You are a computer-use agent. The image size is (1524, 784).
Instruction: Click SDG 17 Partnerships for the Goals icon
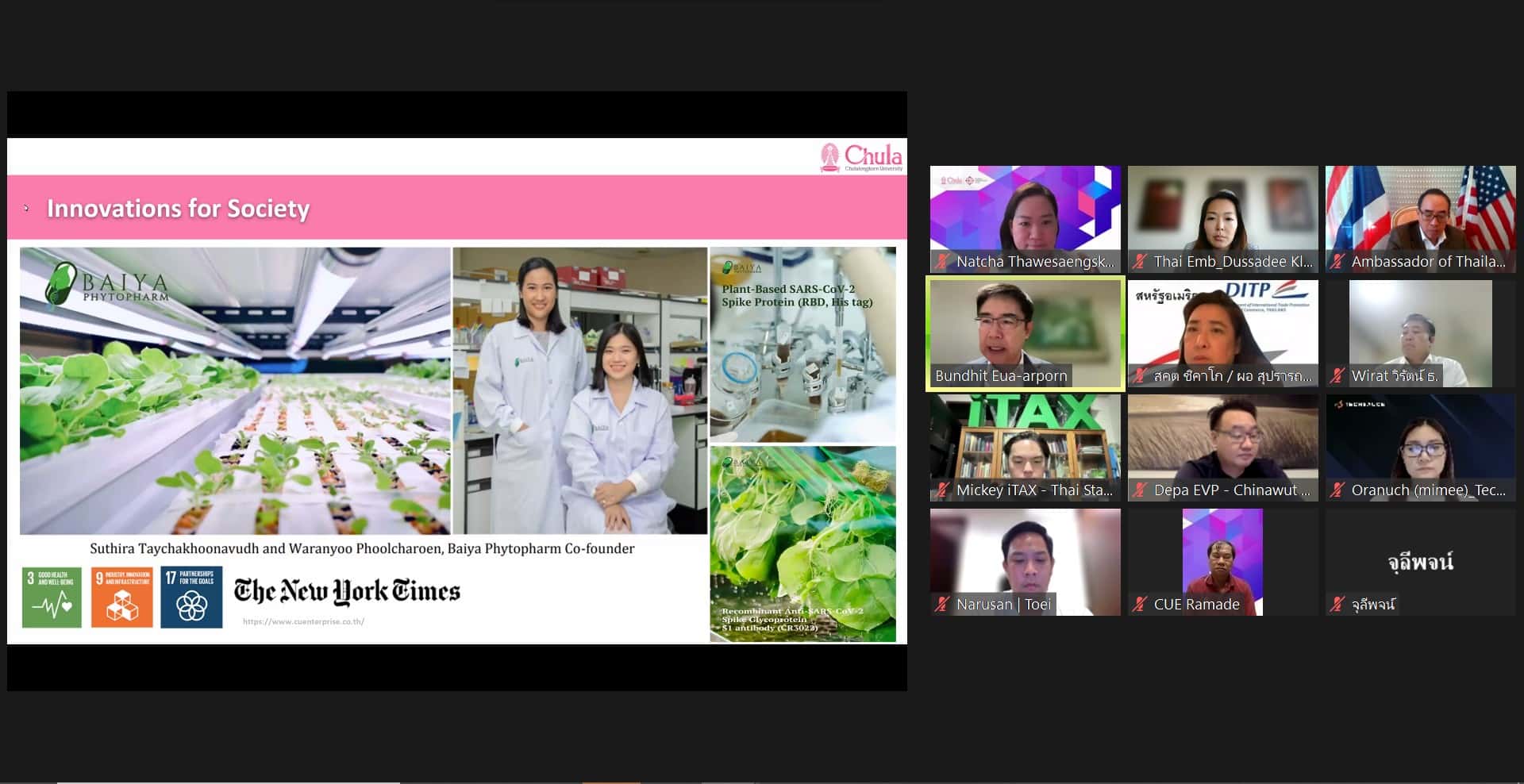click(191, 597)
